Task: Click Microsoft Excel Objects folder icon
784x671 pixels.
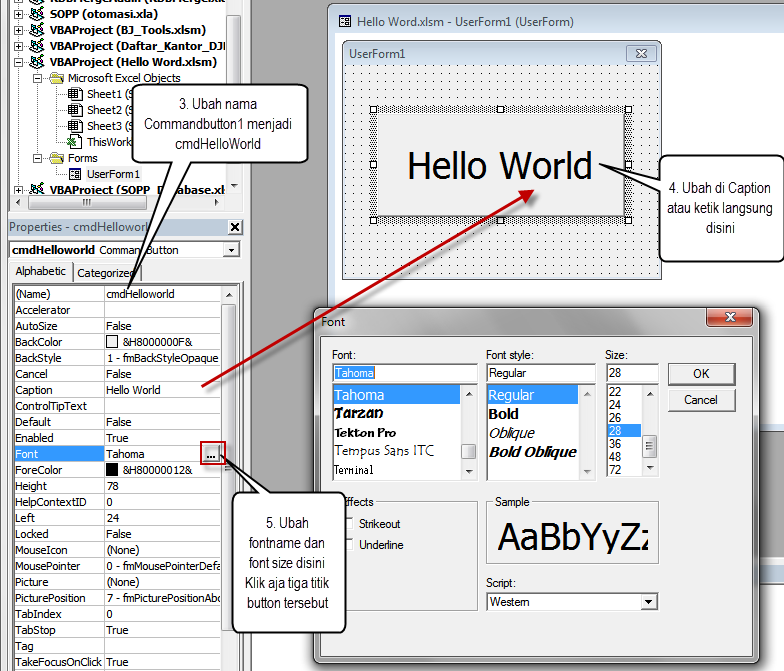Action: click(57, 78)
